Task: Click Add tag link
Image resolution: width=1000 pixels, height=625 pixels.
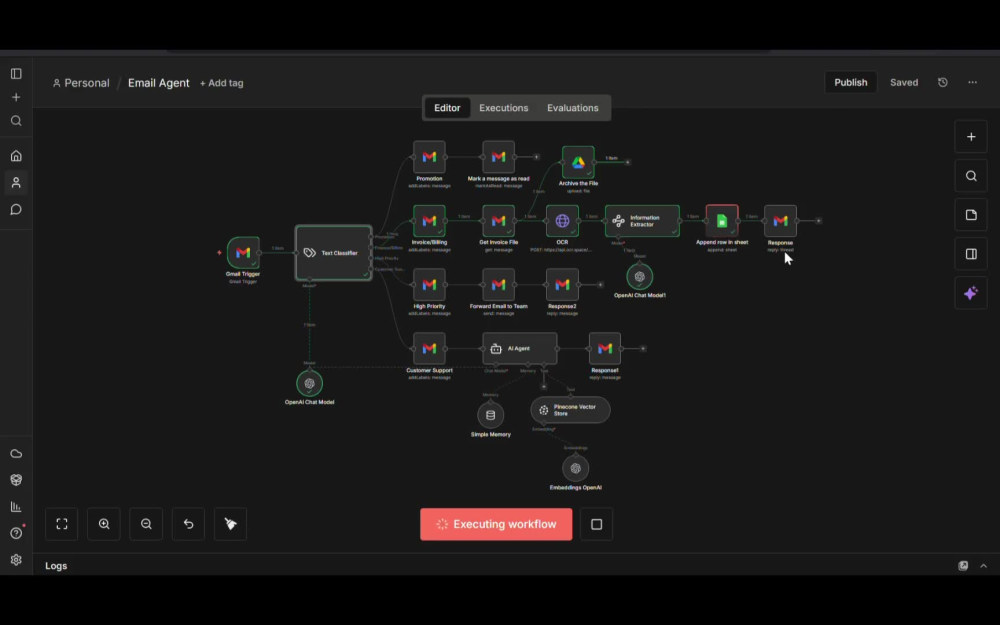Action: click(221, 83)
